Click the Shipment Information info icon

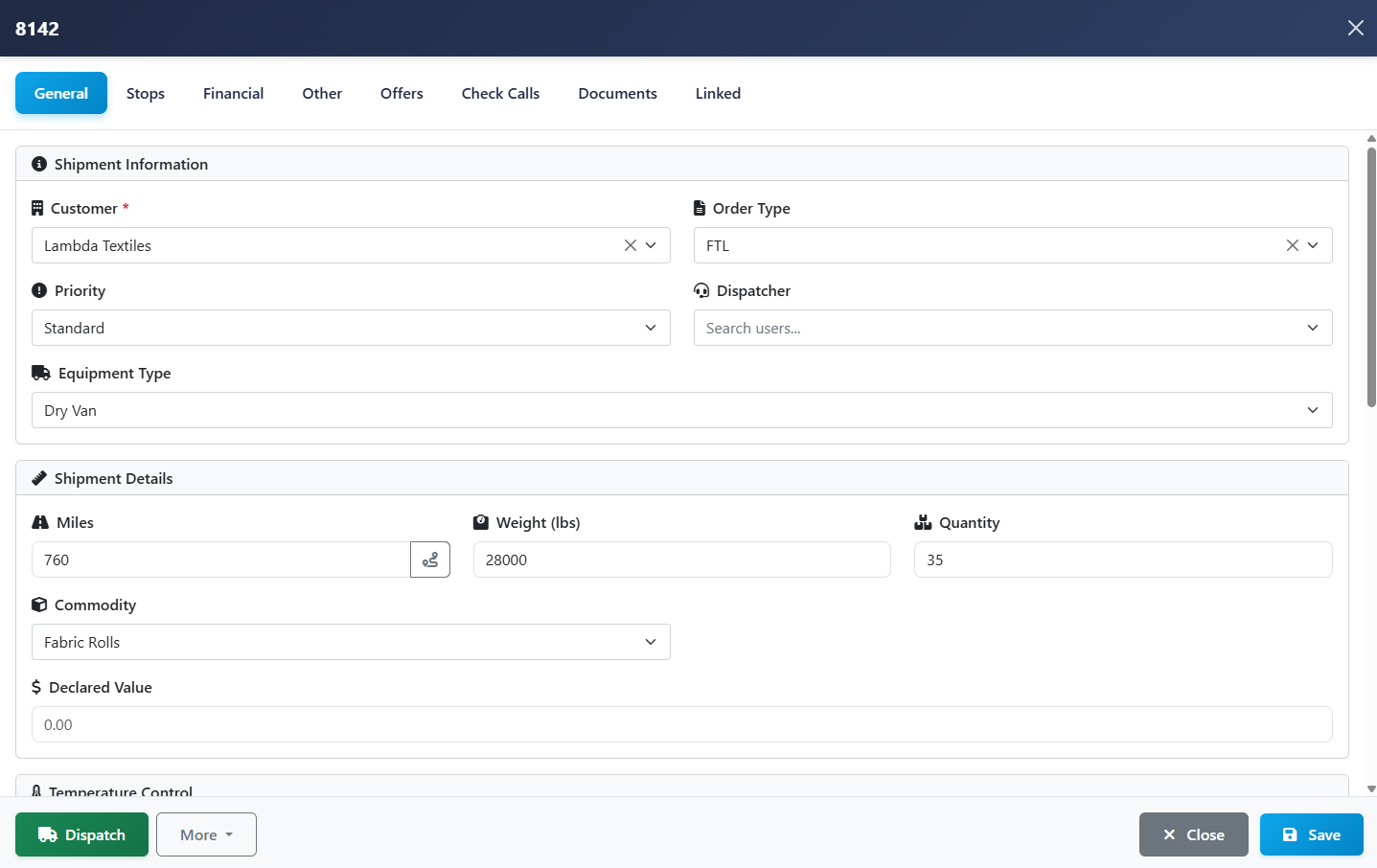pos(39,164)
